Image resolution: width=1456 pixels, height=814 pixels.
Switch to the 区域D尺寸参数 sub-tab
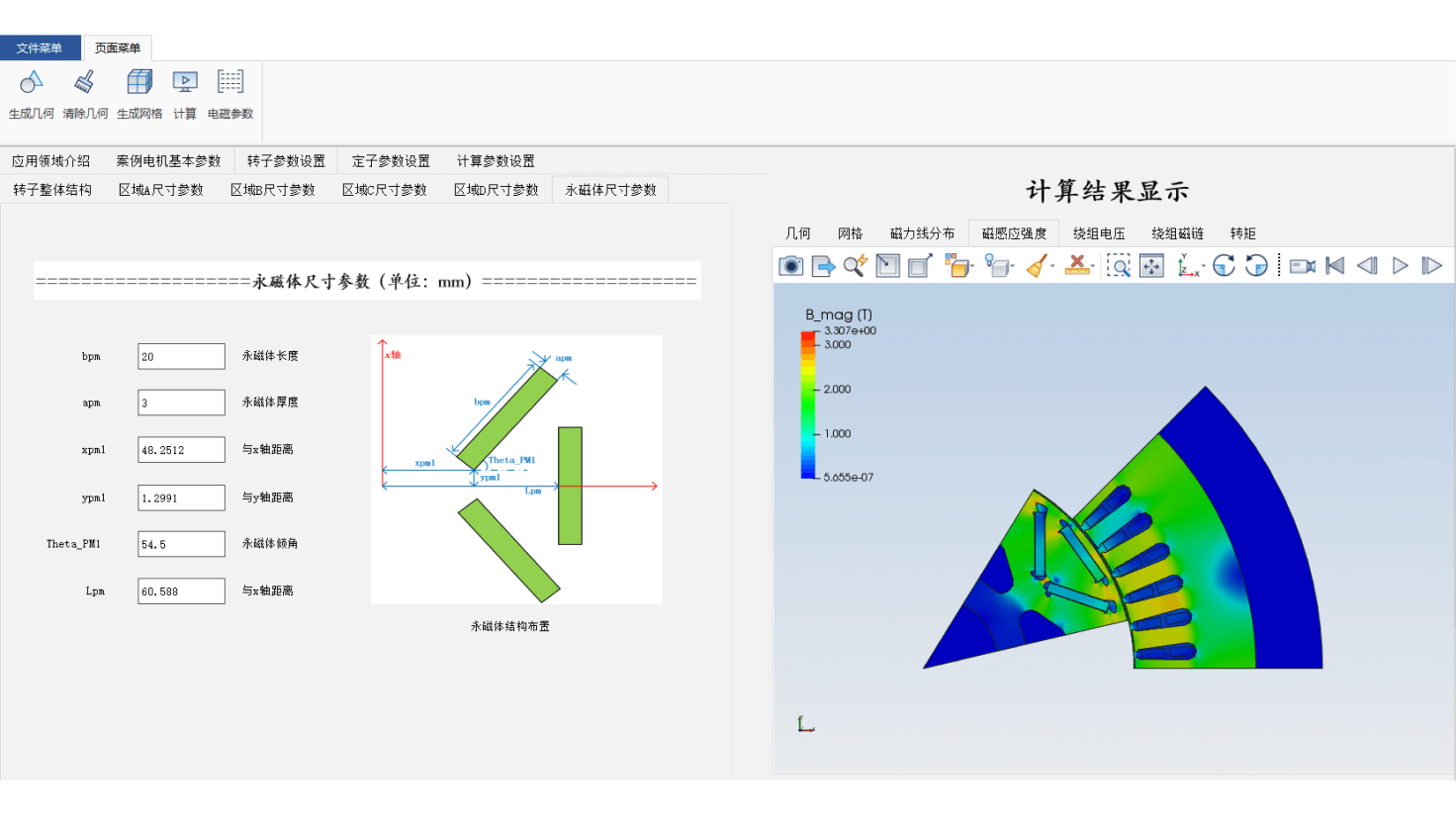click(x=497, y=189)
